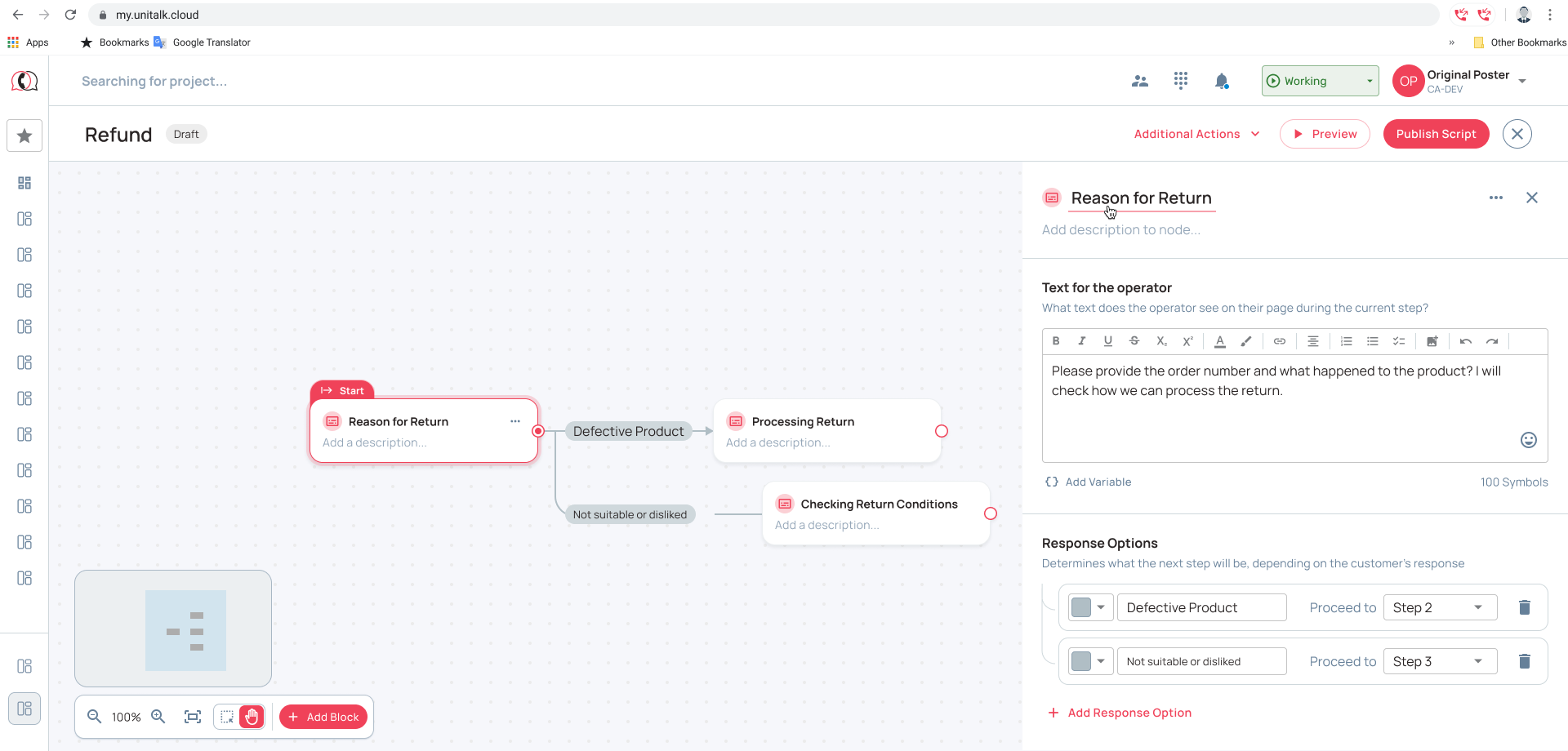
Task: Insert a link in operator text
Action: click(1280, 341)
